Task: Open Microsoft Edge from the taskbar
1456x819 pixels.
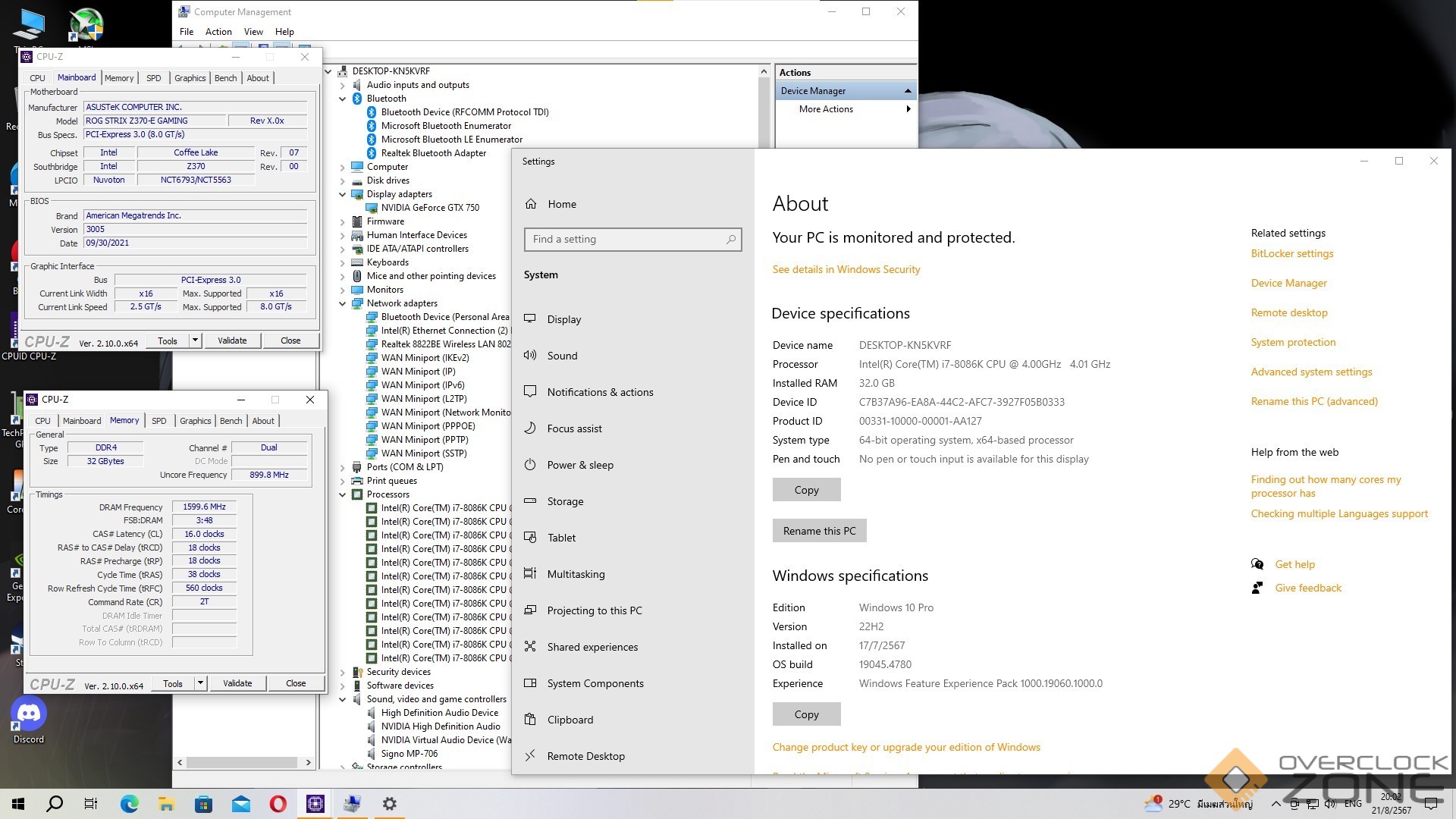Action: (129, 804)
